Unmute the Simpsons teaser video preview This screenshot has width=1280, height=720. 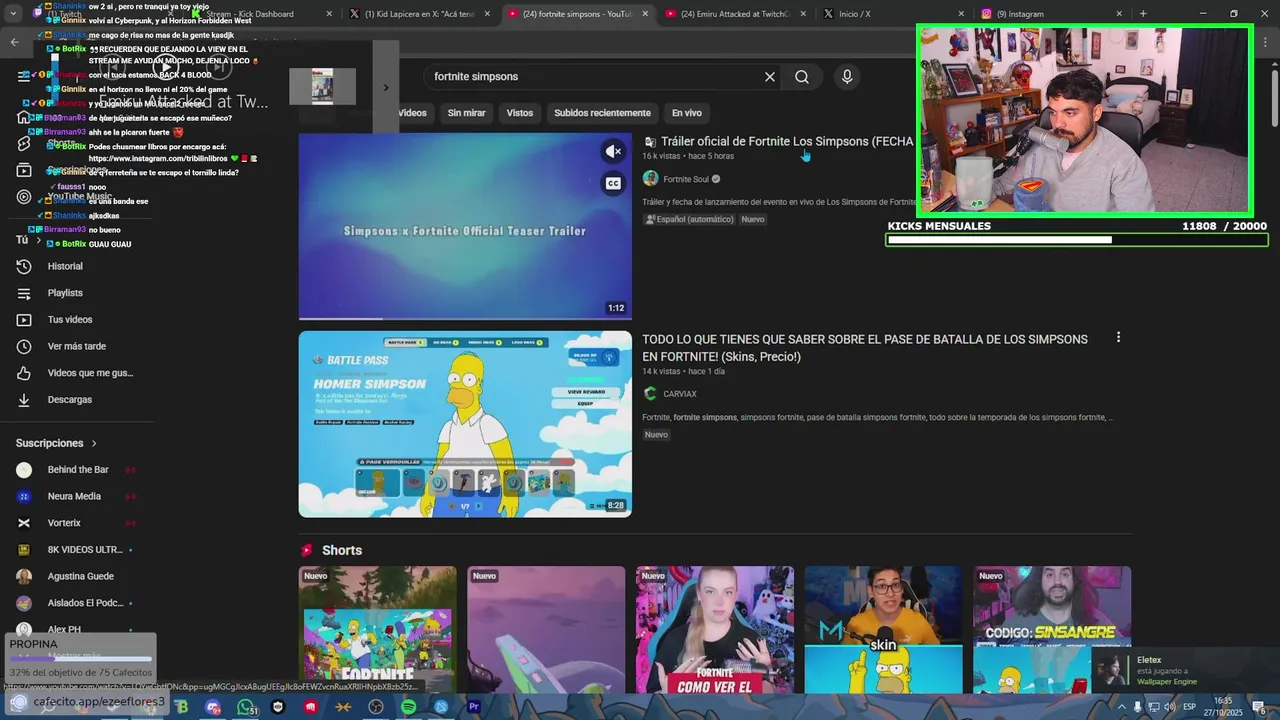tap(613, 151)
